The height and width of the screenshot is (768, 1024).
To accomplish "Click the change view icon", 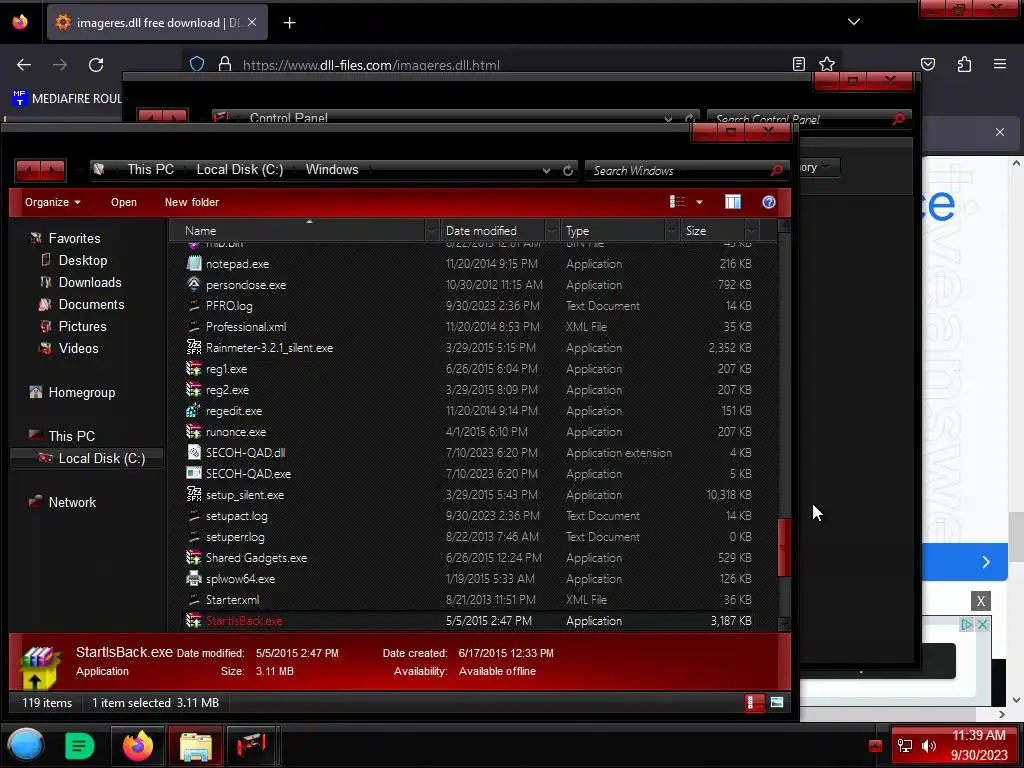I will coord(677,202).
